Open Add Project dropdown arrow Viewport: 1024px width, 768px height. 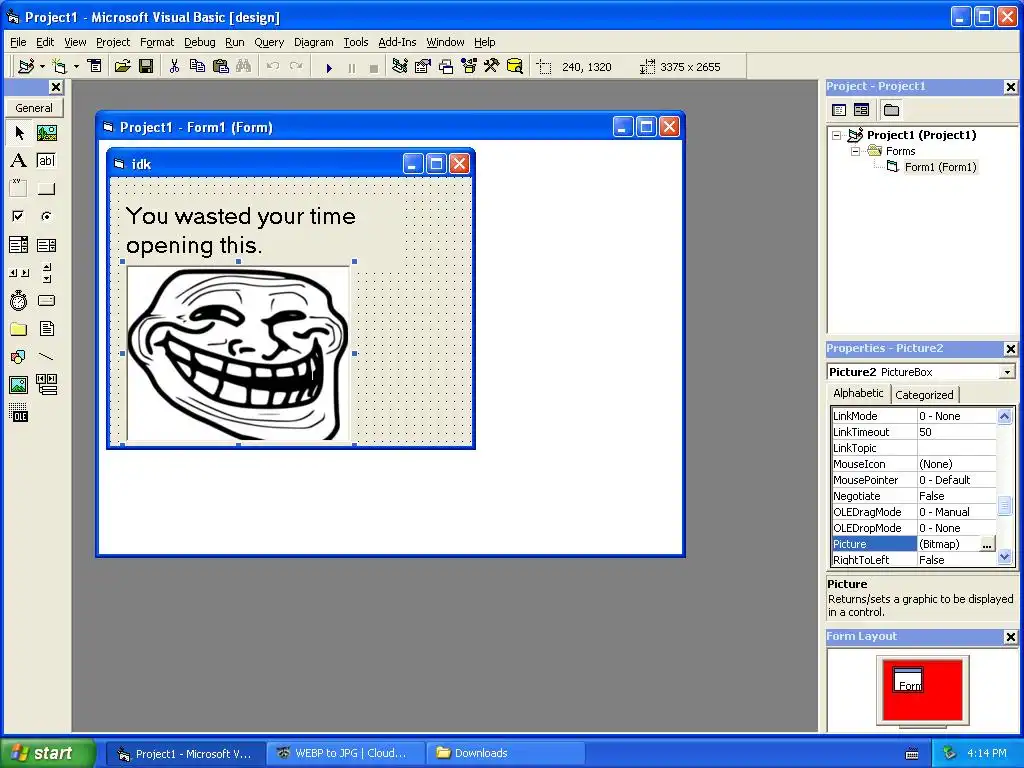(x=42, y=67)
